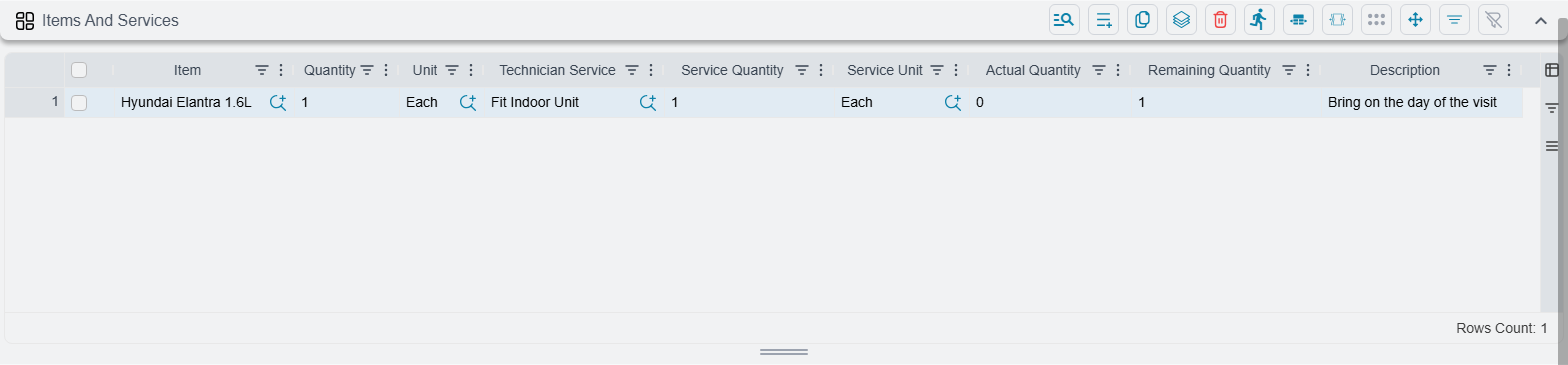
Task: Open the columns side panel icon
Action: pos(1552,70)
